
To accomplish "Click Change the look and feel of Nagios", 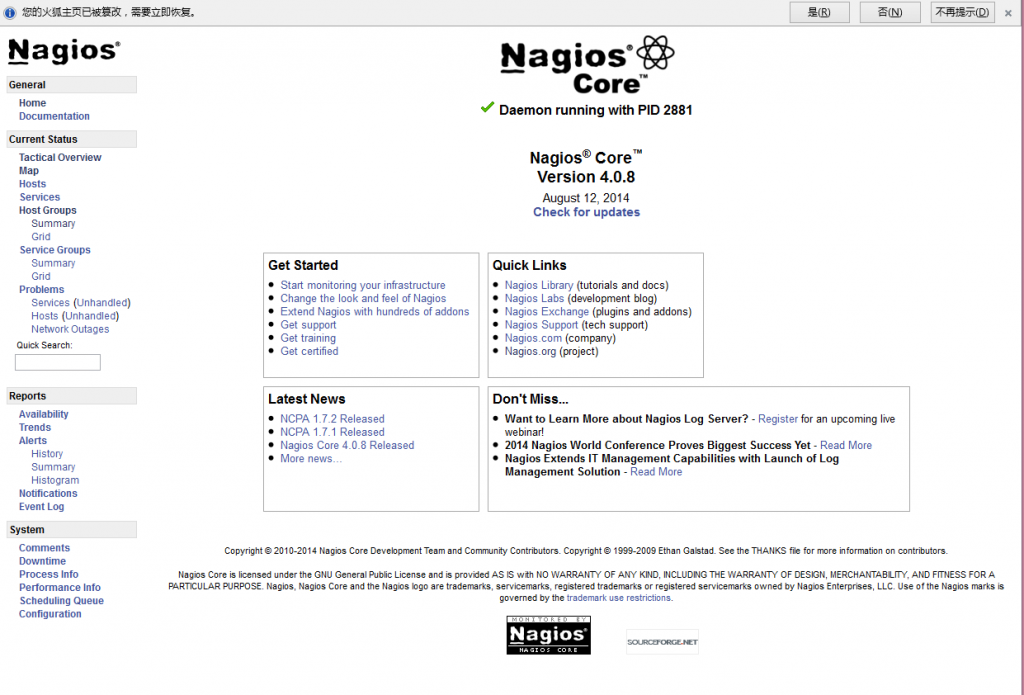I will click(363, 299).
